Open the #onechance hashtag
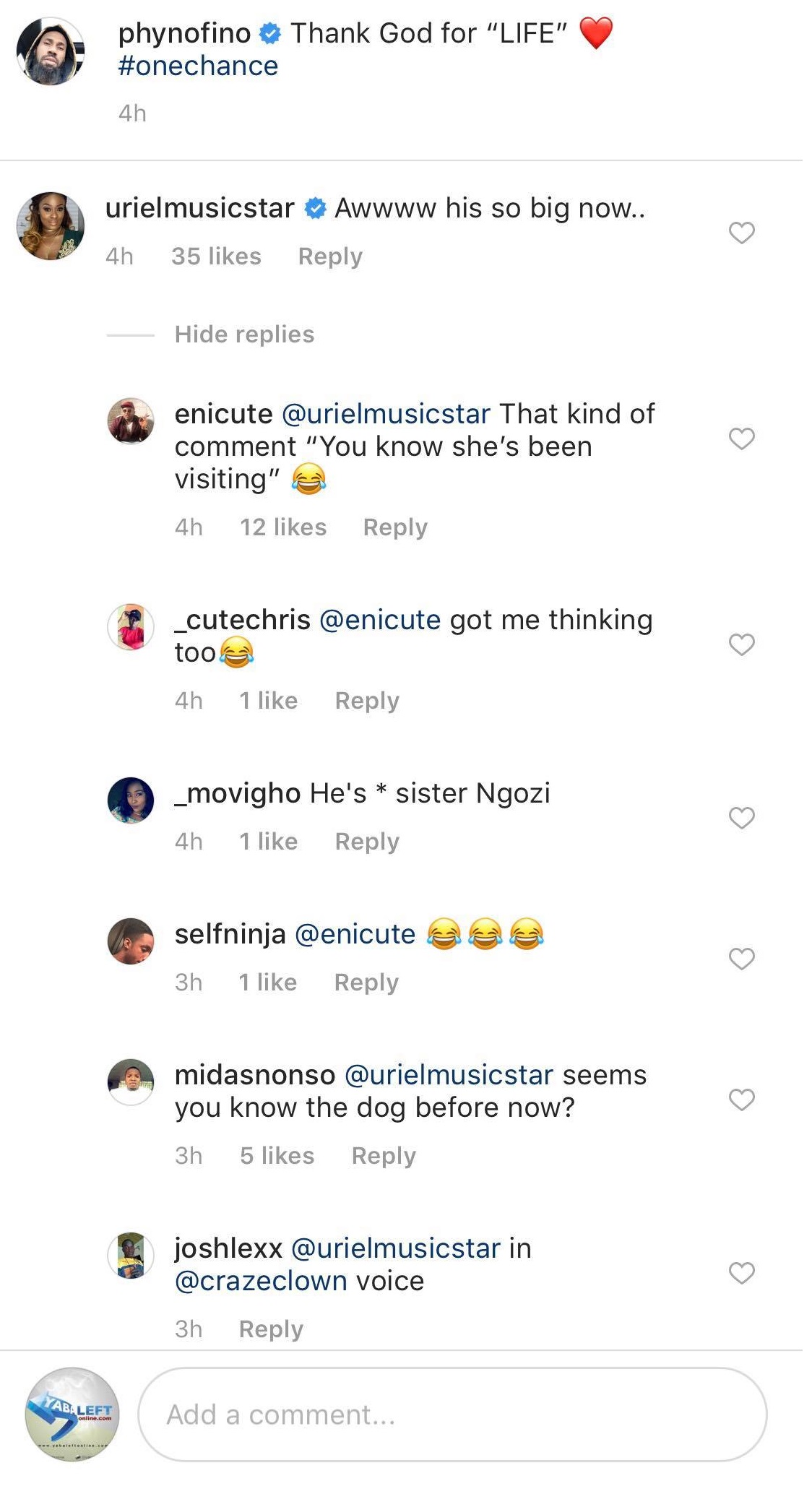Image resolution: width=812 pixels, height=1494 pixels. pos(198,66)
